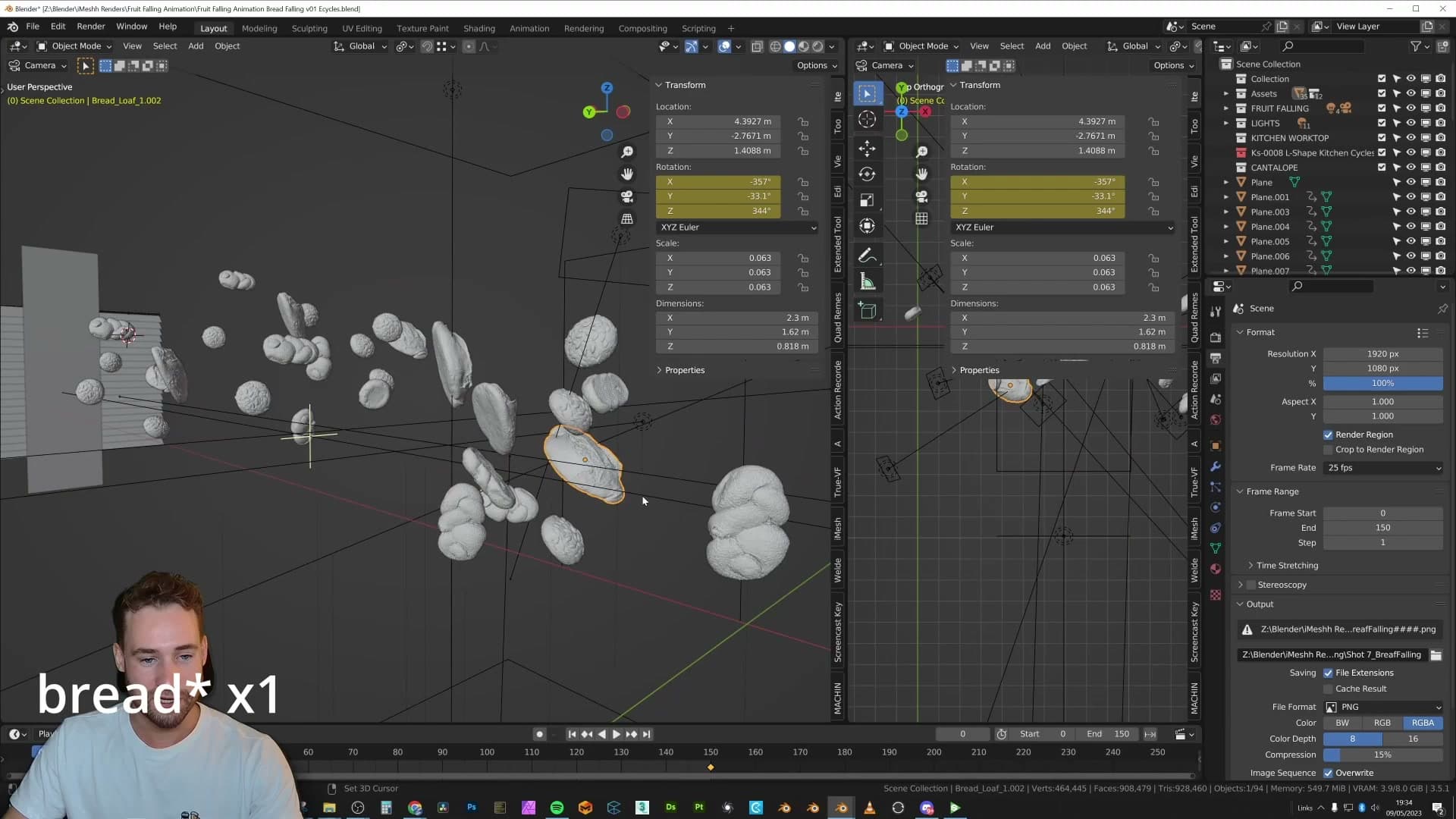Screen dimensions: 1456x819
Task: Open the Tool properties tab
Action: click(x=1216, y=312)
